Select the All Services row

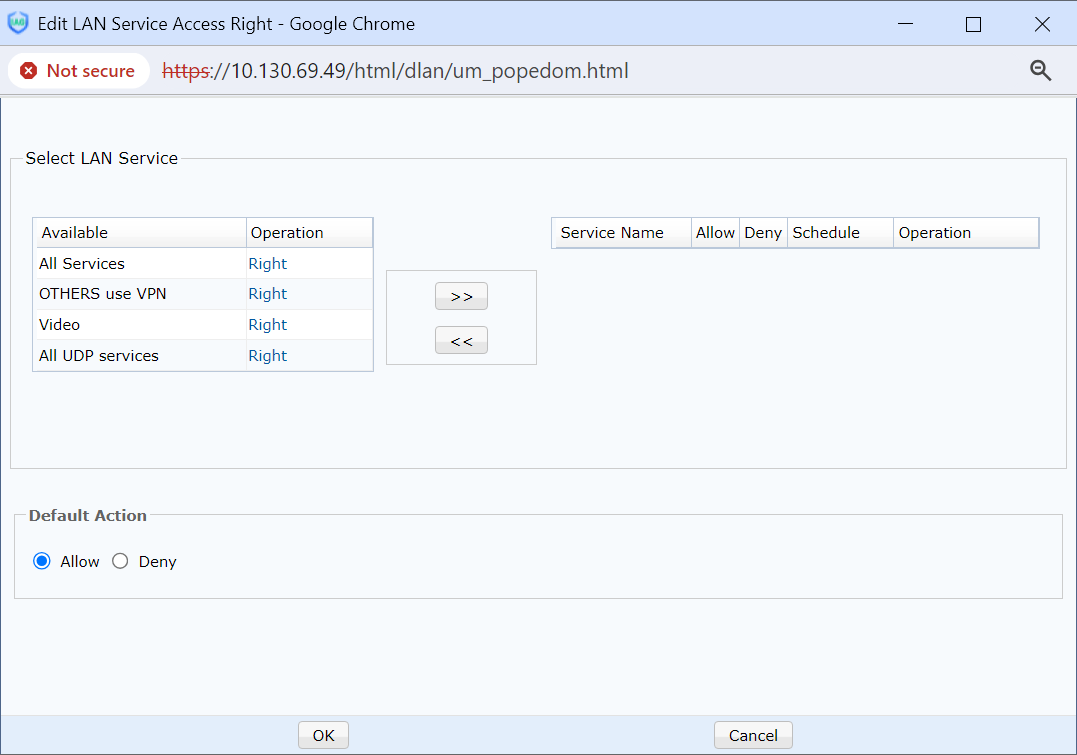(x=82, y=264)
